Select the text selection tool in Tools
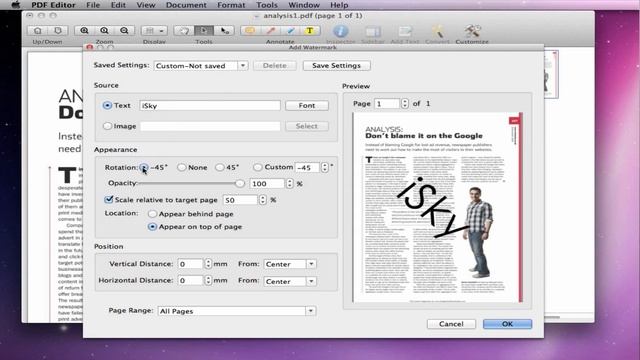The height and width of the screenshot is (360, 640). click(x=204, y=31)
